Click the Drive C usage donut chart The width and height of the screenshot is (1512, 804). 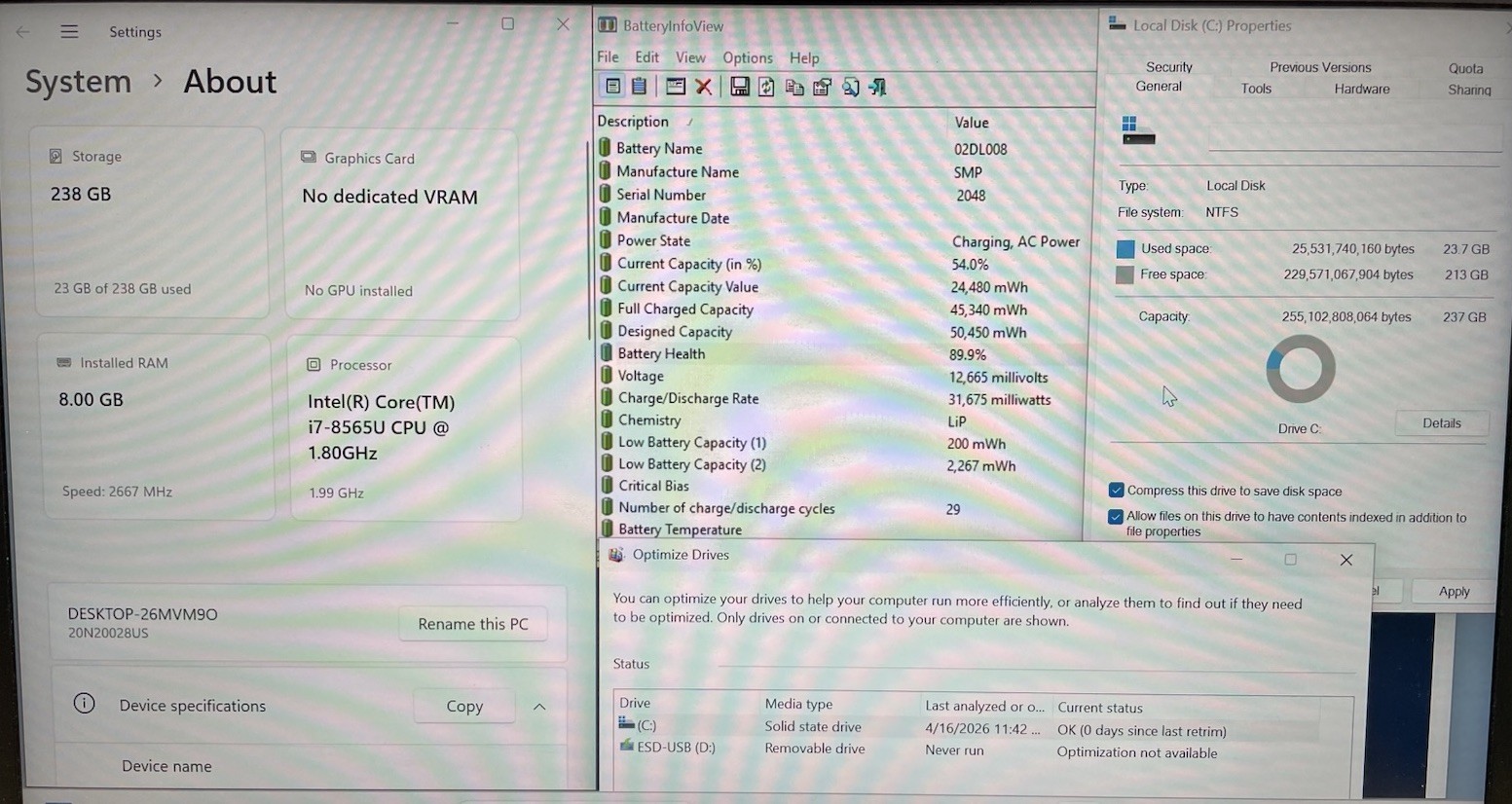coord(1300,369)
